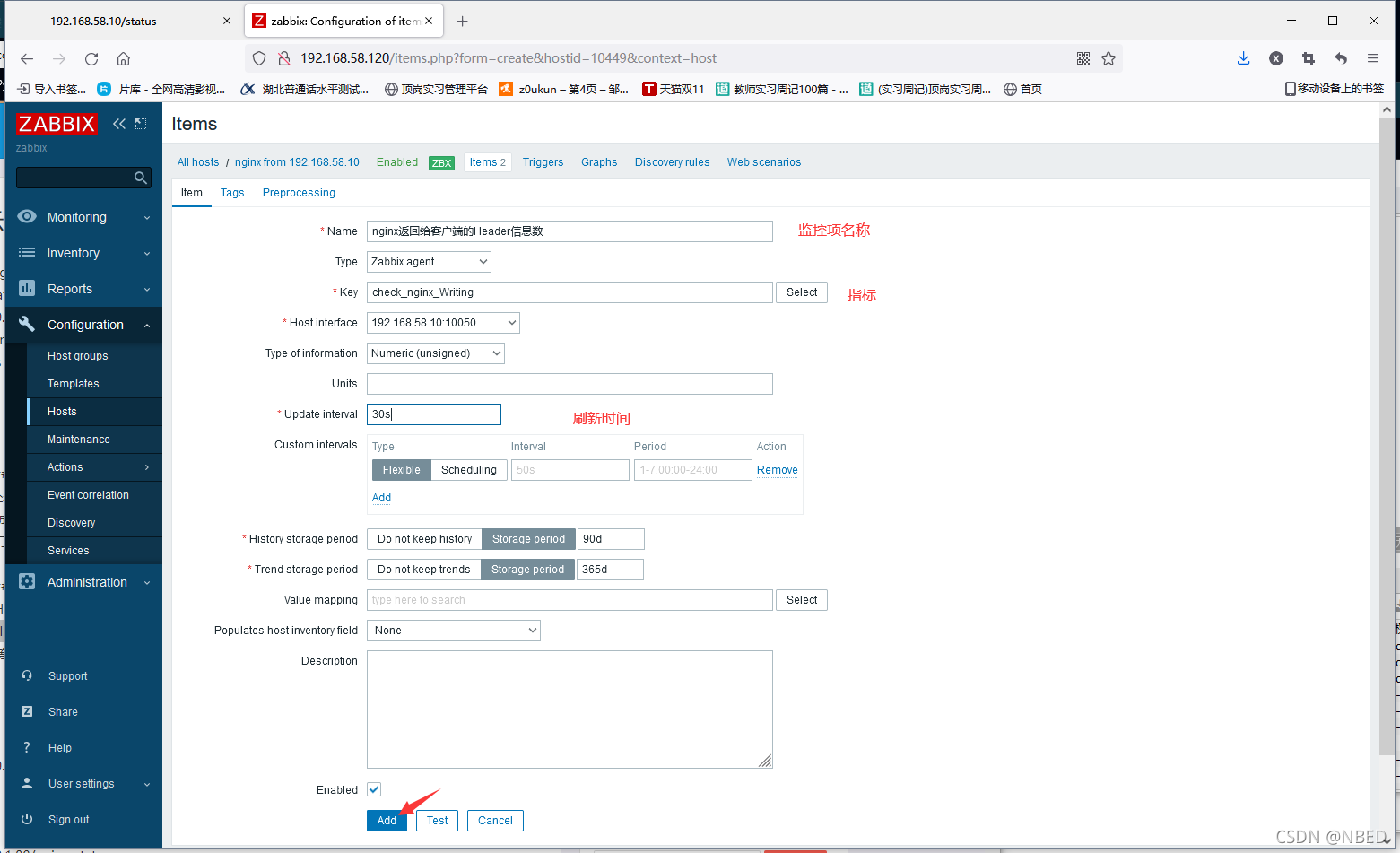The height and width of the screenshot is (853, 1400).
Task: Click the Remove custom interval link
Action: [777, 469]
